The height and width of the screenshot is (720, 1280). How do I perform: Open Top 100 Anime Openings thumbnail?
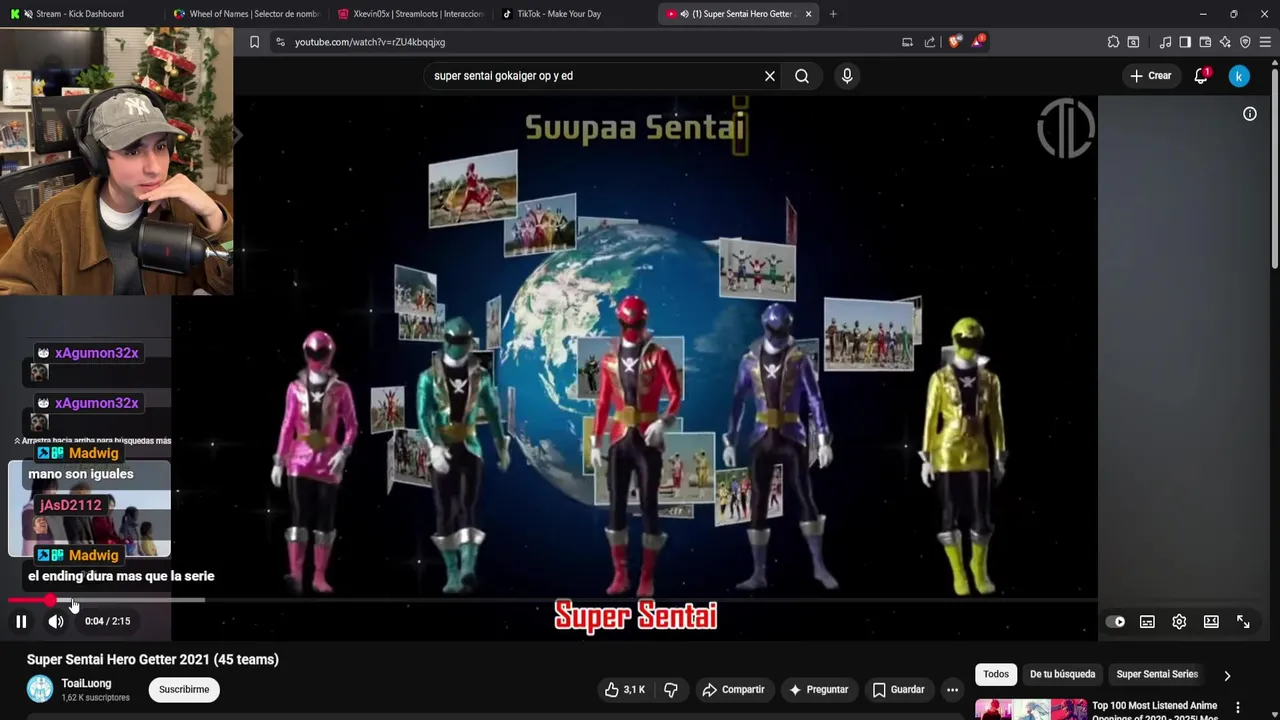[1031, 709]
